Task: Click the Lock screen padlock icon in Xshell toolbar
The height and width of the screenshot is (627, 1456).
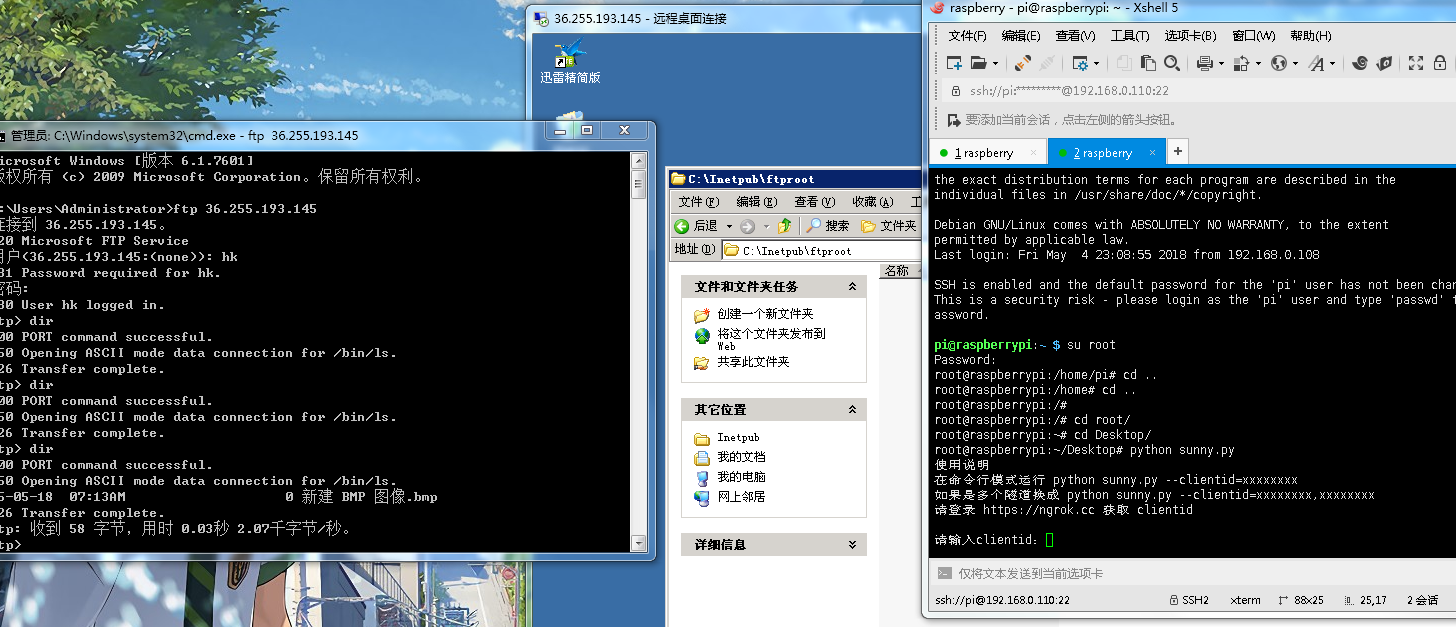Action: tap(1439, 63)
